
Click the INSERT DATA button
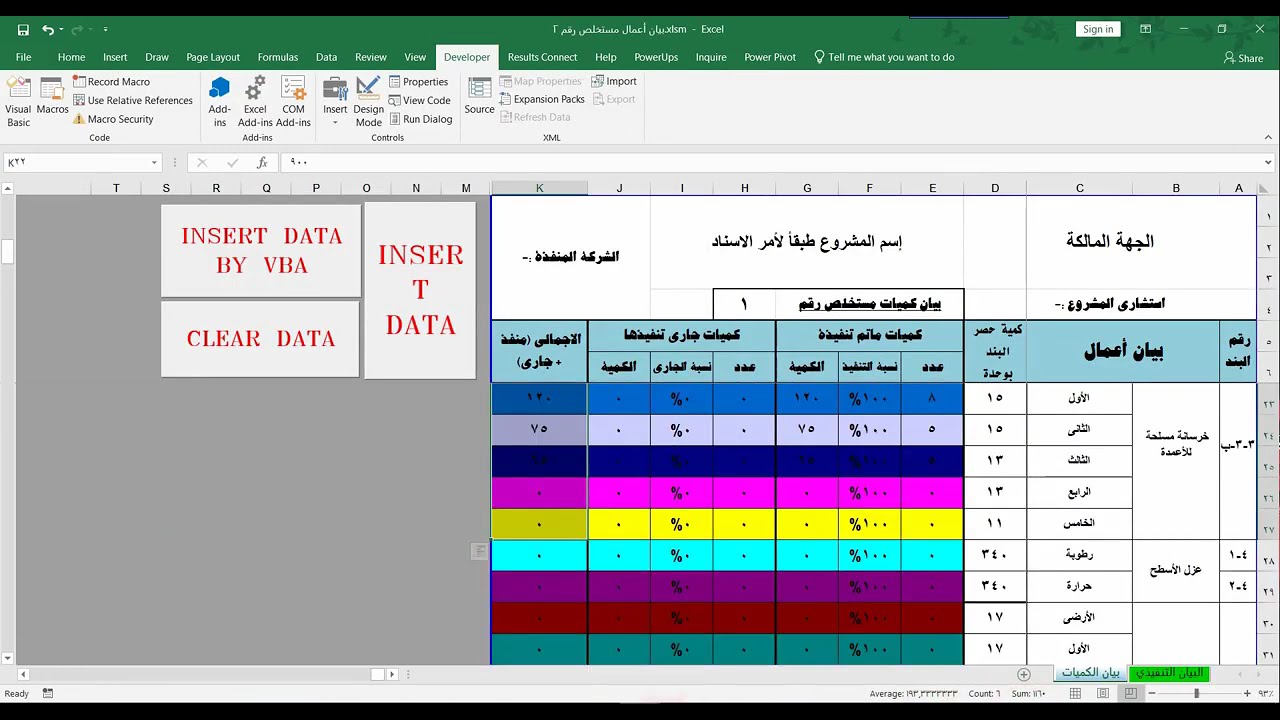[420, 290]
